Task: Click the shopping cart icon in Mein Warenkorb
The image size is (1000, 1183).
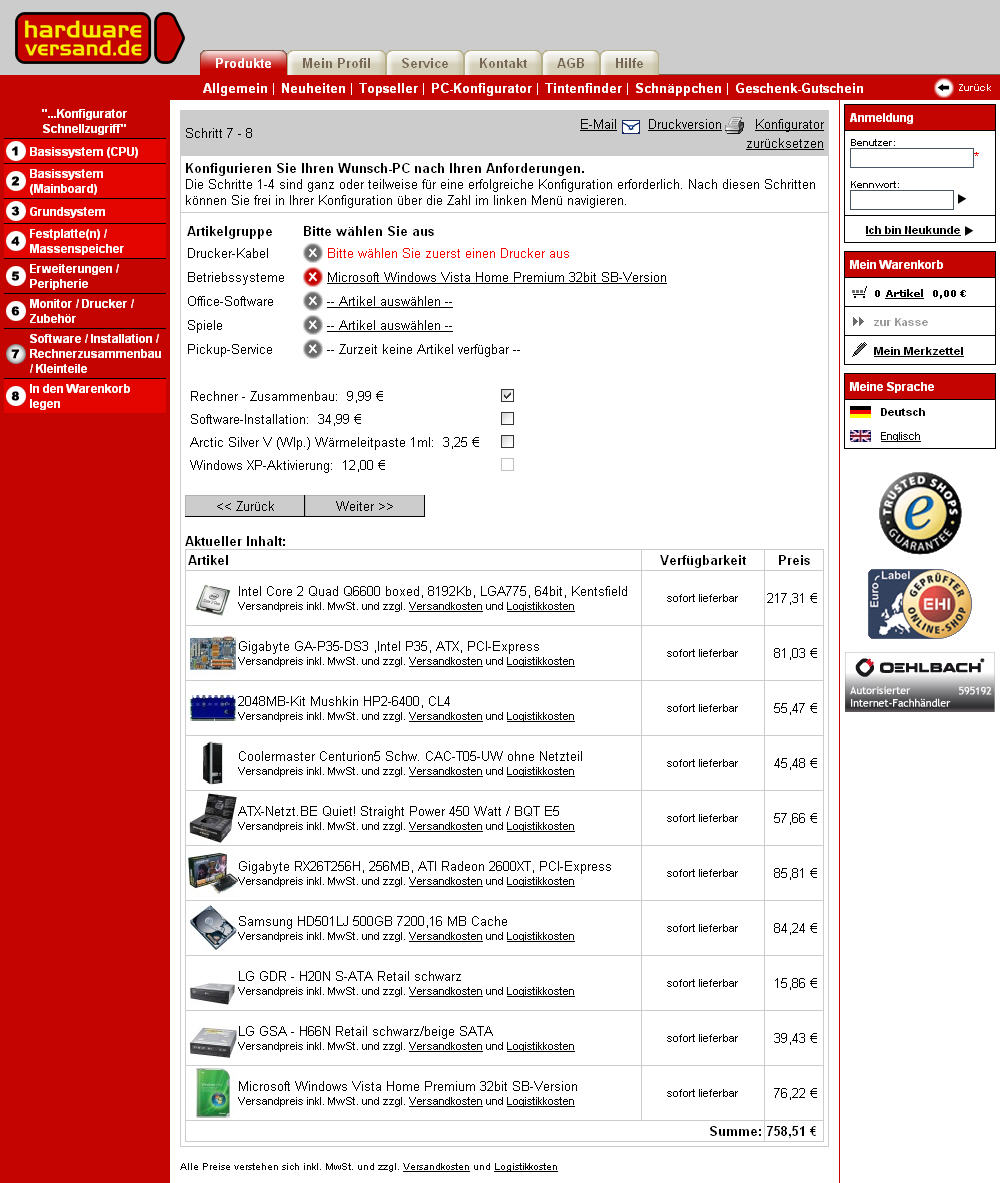Action: pos(859,293)
